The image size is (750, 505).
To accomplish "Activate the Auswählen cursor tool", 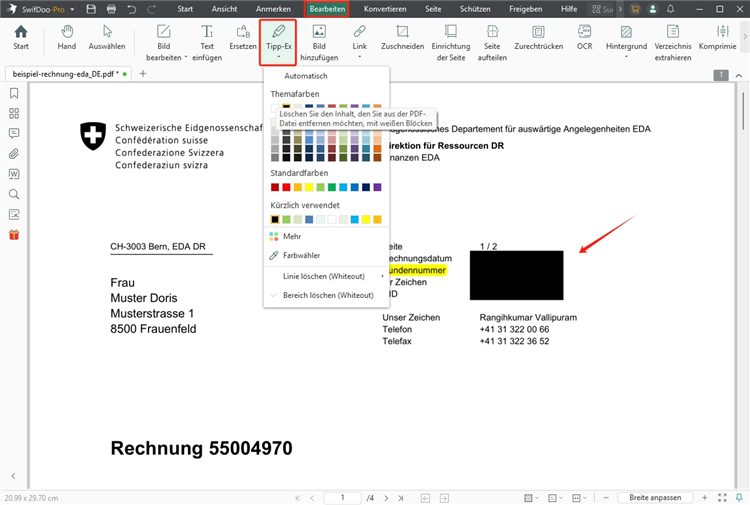I will click(107, 38).
